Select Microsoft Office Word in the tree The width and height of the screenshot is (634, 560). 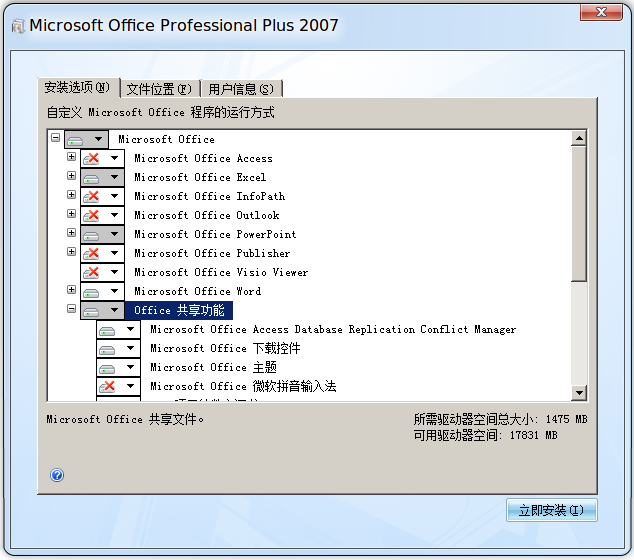(x=198, y=292)
